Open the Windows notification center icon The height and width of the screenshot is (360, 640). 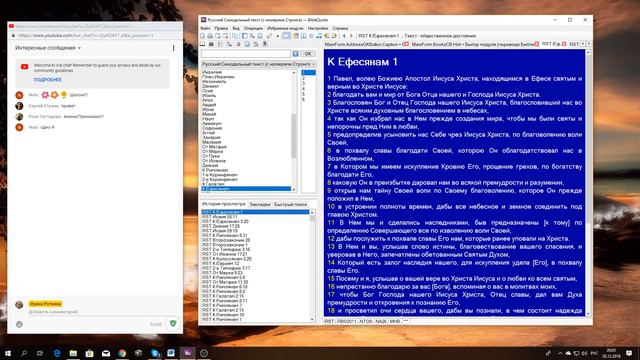(x=629, y=353)
